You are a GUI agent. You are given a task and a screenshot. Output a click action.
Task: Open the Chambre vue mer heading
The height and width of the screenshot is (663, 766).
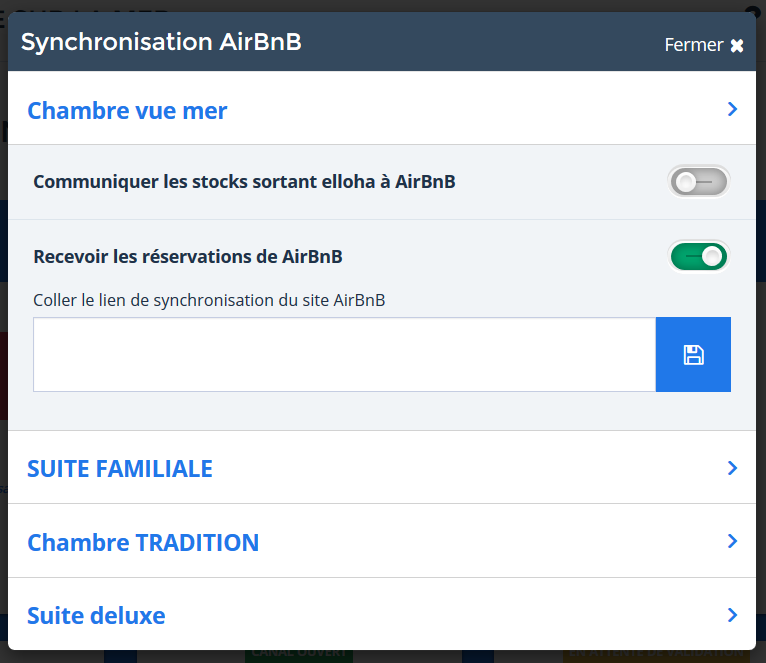tap(127, 111)
